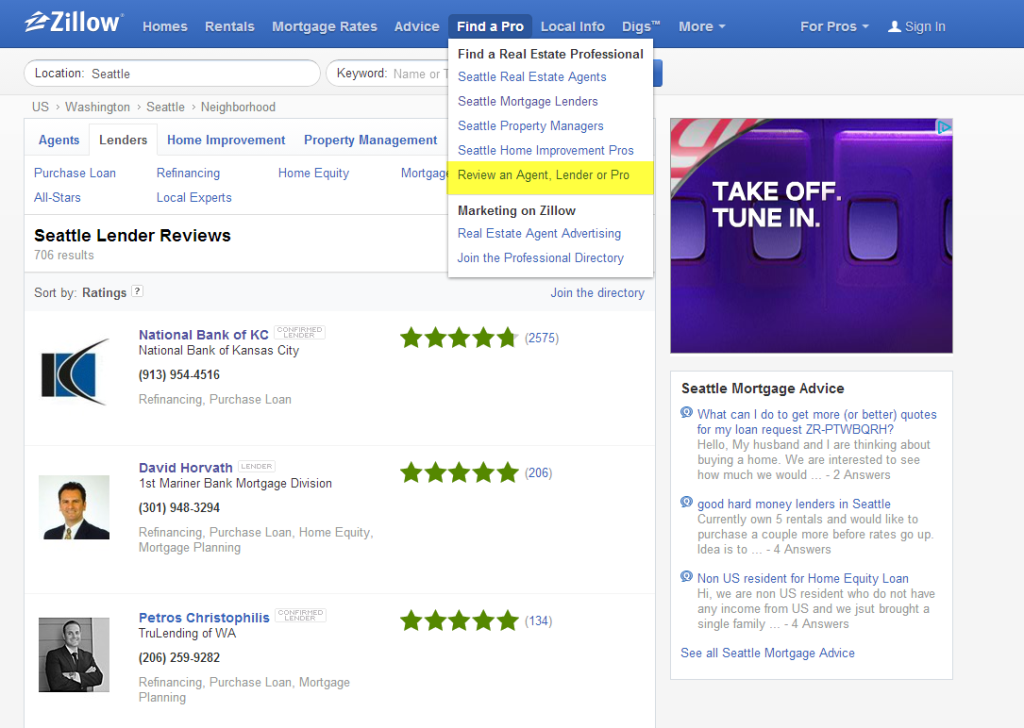
Task: Click Join the directory link
Action: point(597,293)
